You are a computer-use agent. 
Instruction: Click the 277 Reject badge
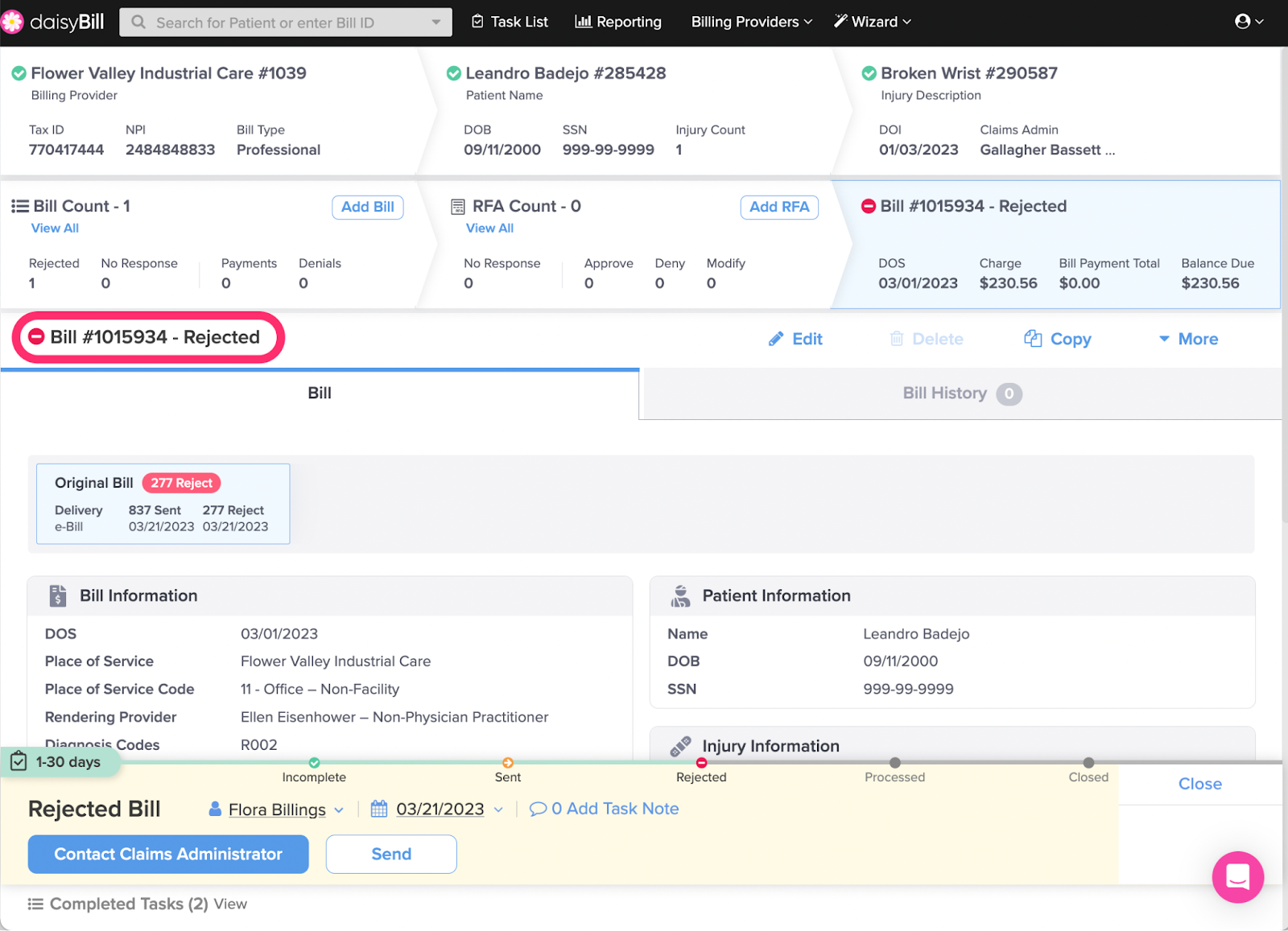pyautogui.click(x=182, y=483)
